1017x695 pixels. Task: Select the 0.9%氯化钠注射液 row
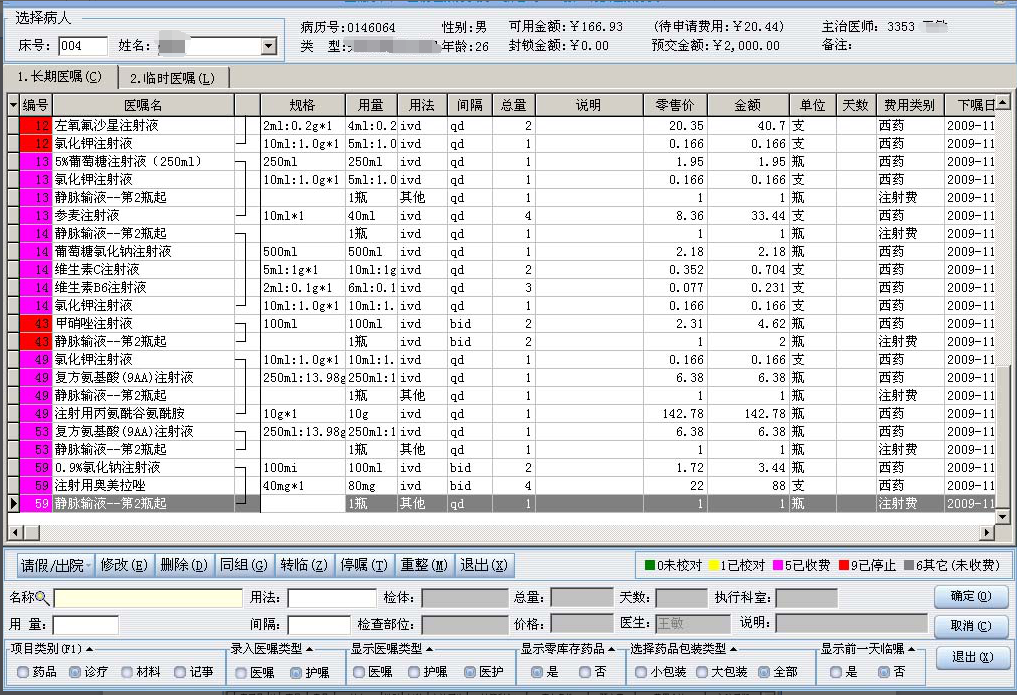point(501,467)
